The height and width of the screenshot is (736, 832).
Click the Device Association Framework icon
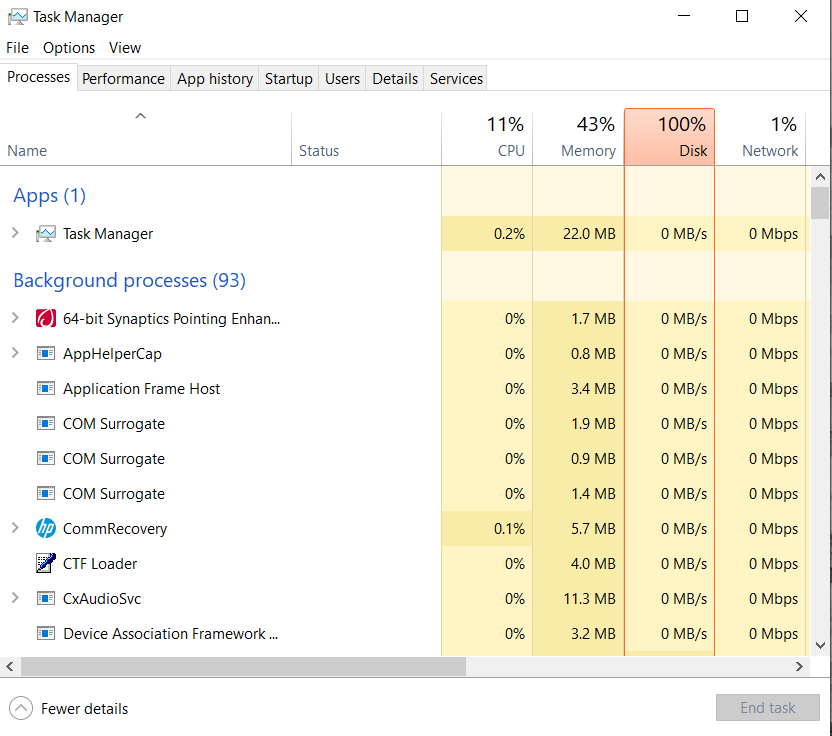coord(46,634)
